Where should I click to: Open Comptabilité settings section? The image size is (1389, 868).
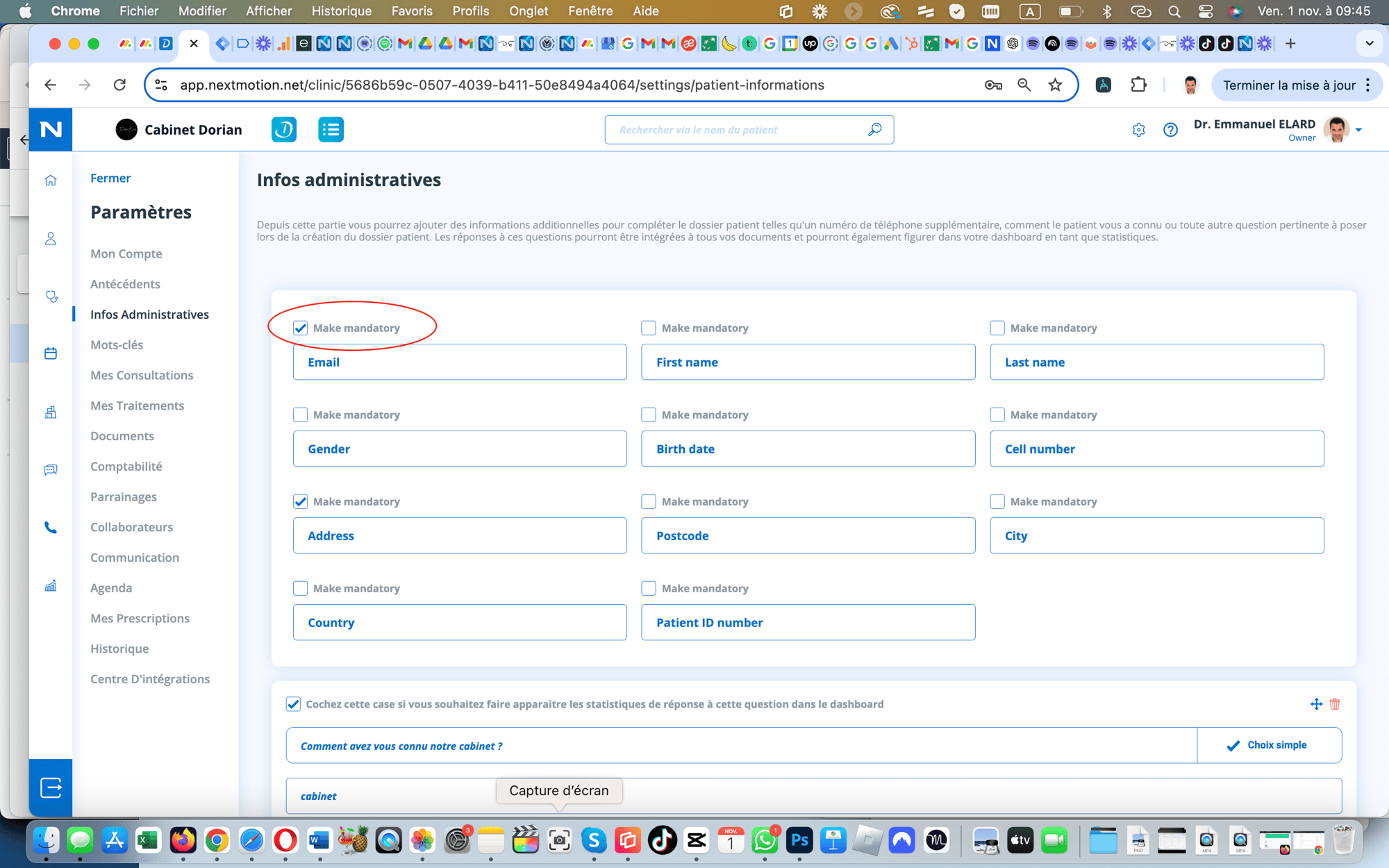click(x=126, y=467)
